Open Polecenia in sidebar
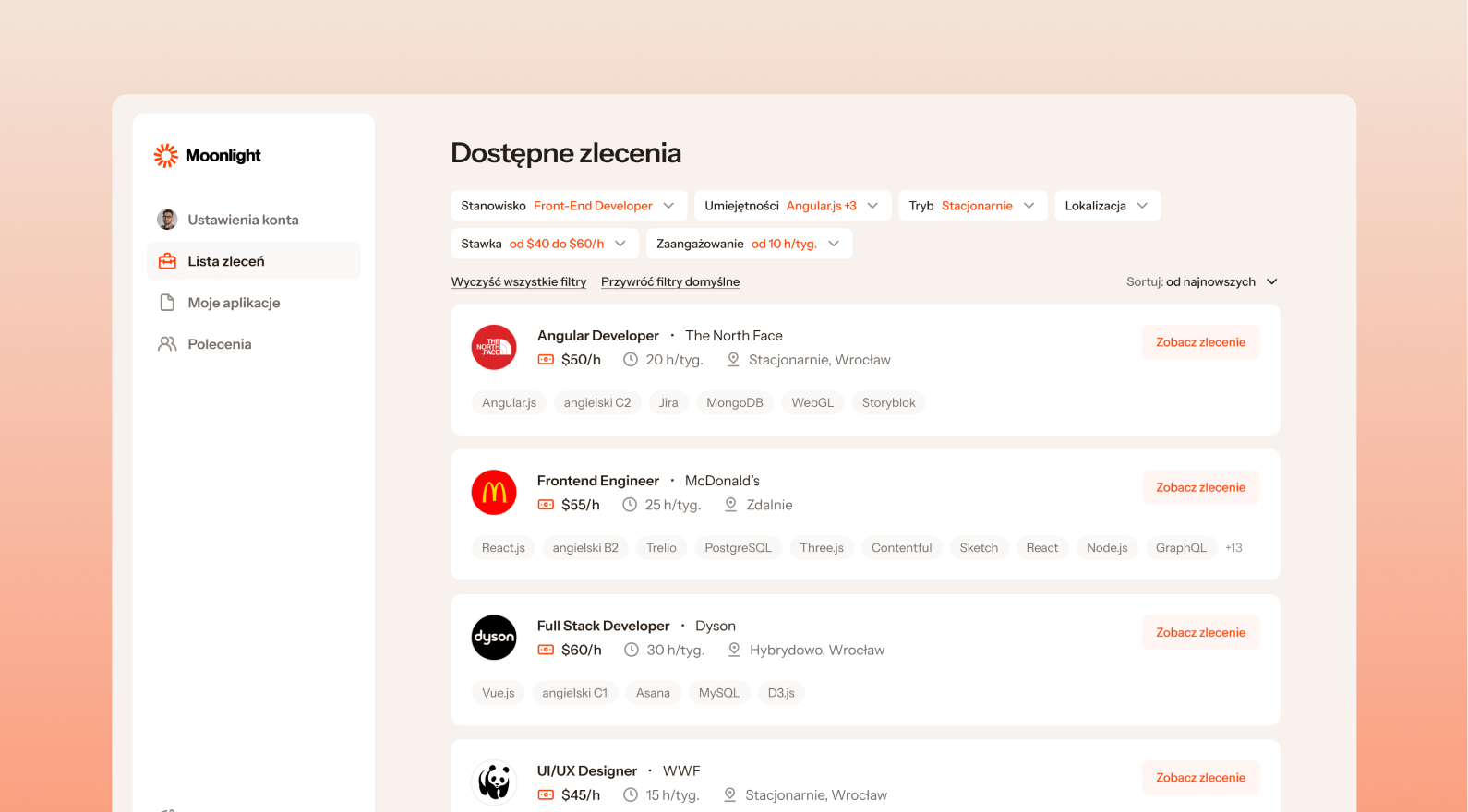Screen dimensions: 1468x812 (x=253, y=344)
